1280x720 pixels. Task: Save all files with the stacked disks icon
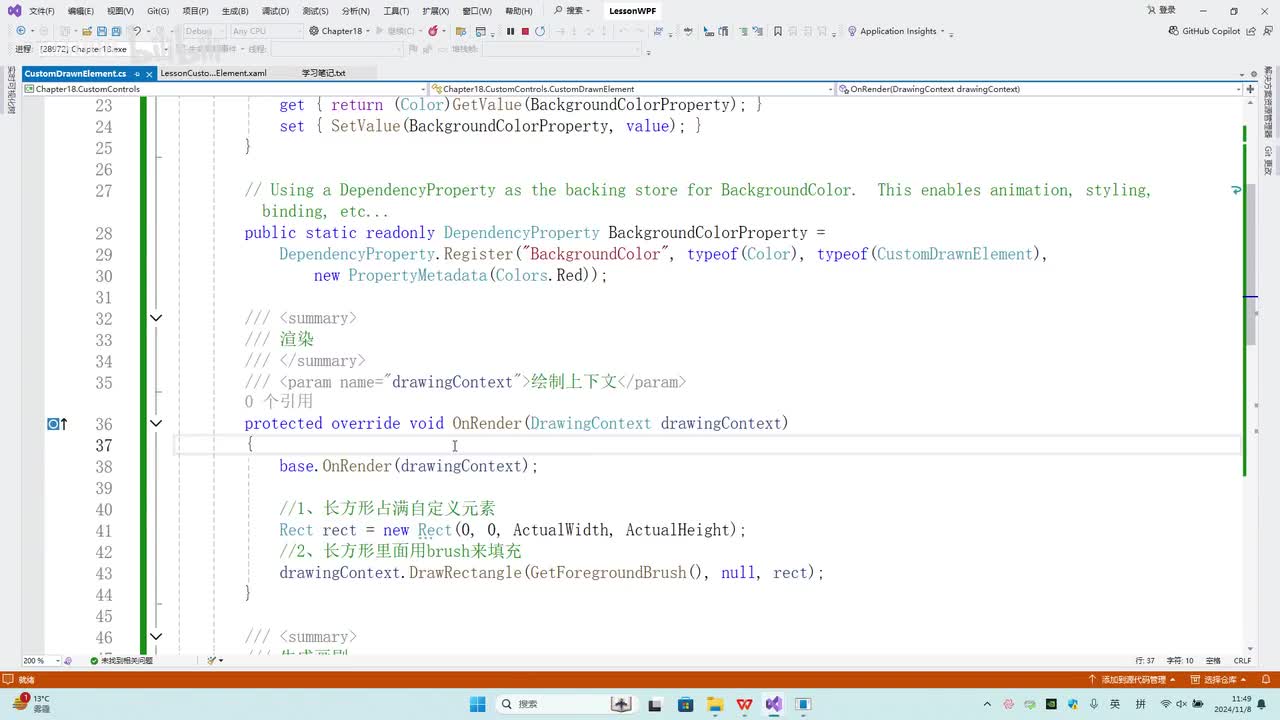coord(118,31)
